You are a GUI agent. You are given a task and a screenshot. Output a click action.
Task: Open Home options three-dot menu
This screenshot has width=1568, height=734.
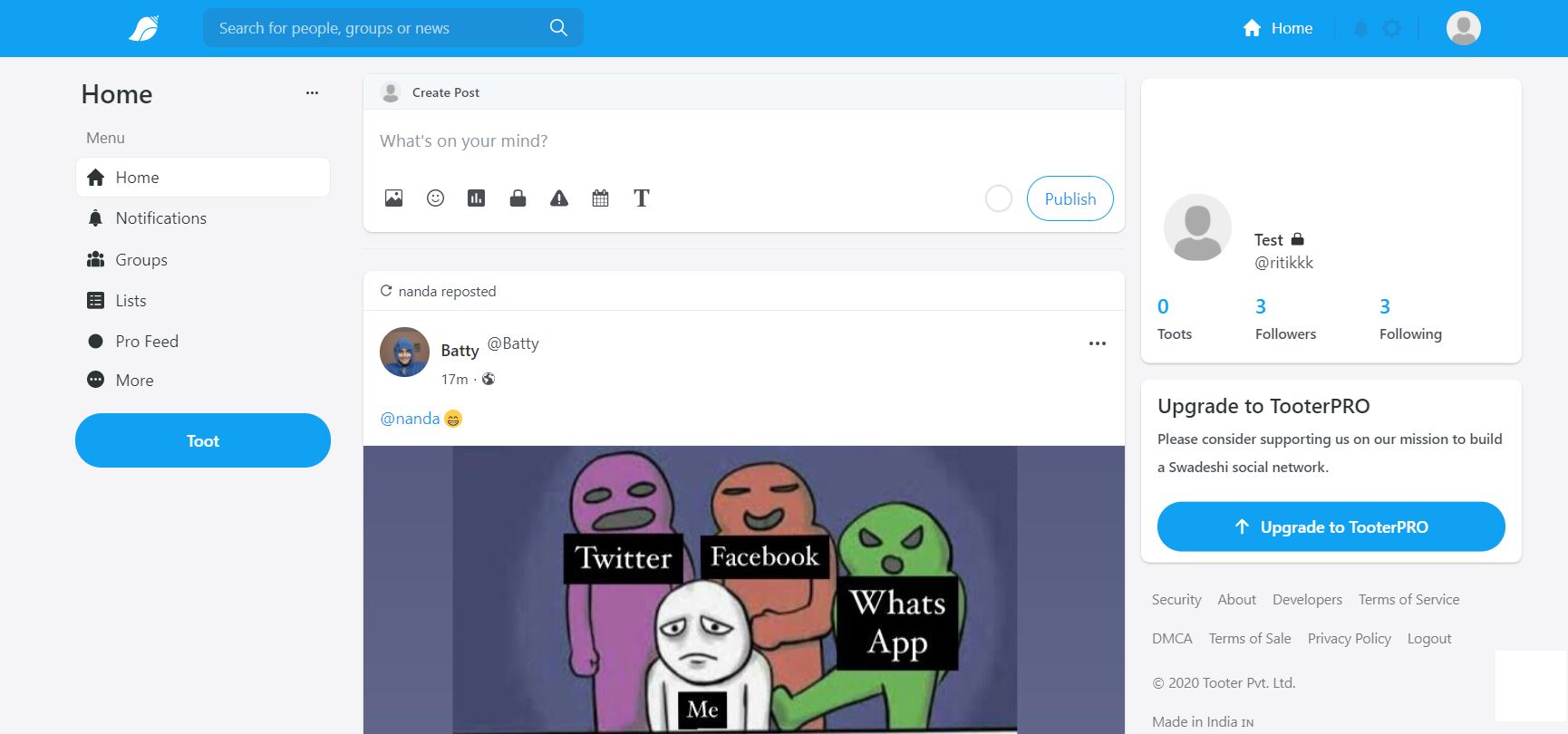[312, 92]
